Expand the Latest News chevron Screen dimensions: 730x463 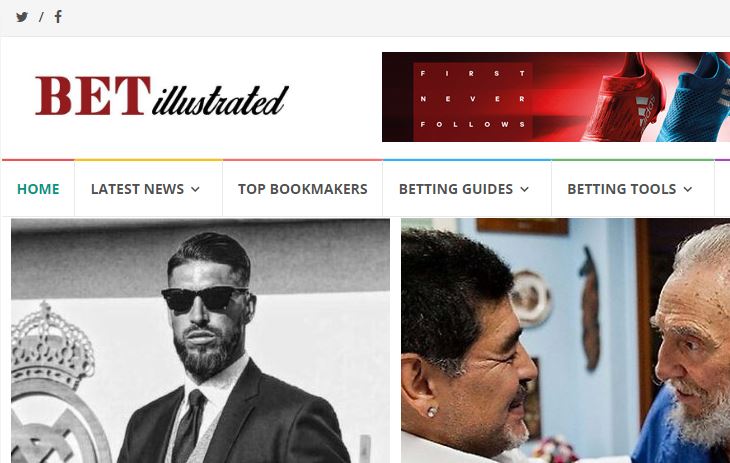pyautogui.click(x=196, y=189)
